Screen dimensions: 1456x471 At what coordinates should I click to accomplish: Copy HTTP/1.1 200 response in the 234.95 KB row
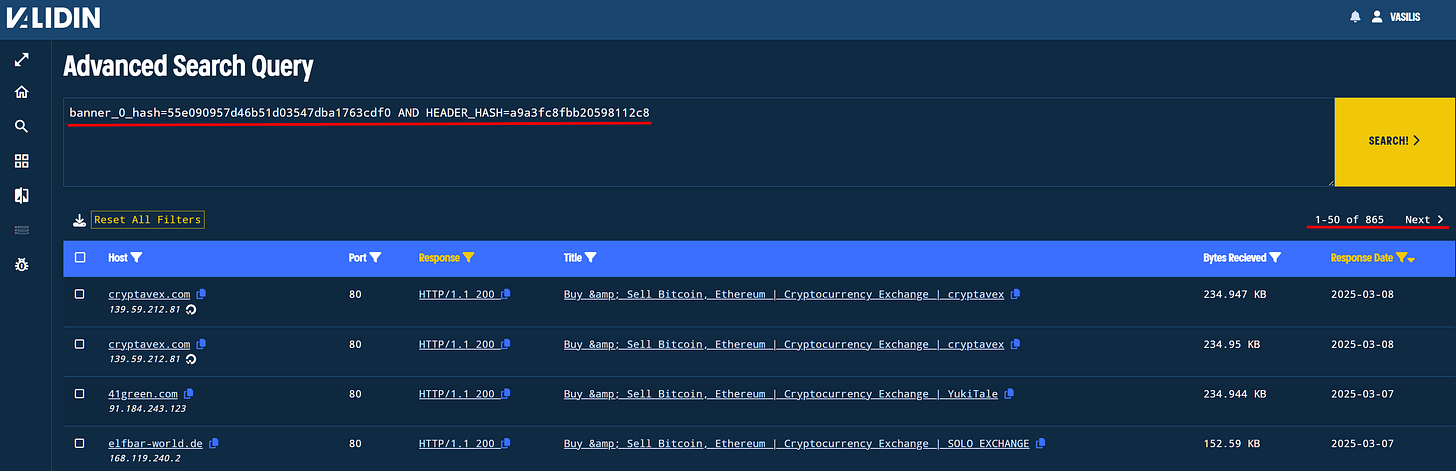pyautogui.click(x=506, y=344)
